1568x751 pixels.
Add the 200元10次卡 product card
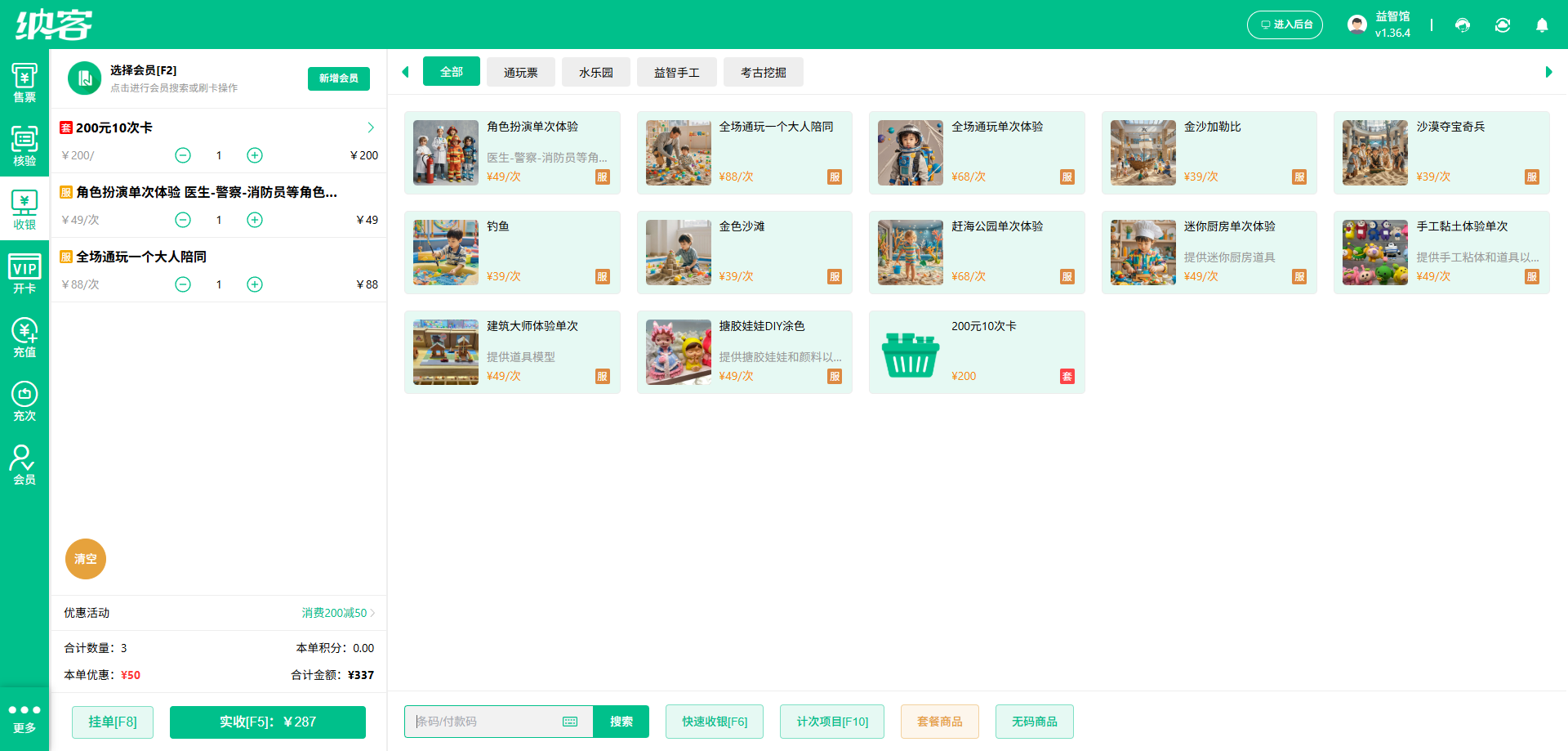click(x=977, y=352)
